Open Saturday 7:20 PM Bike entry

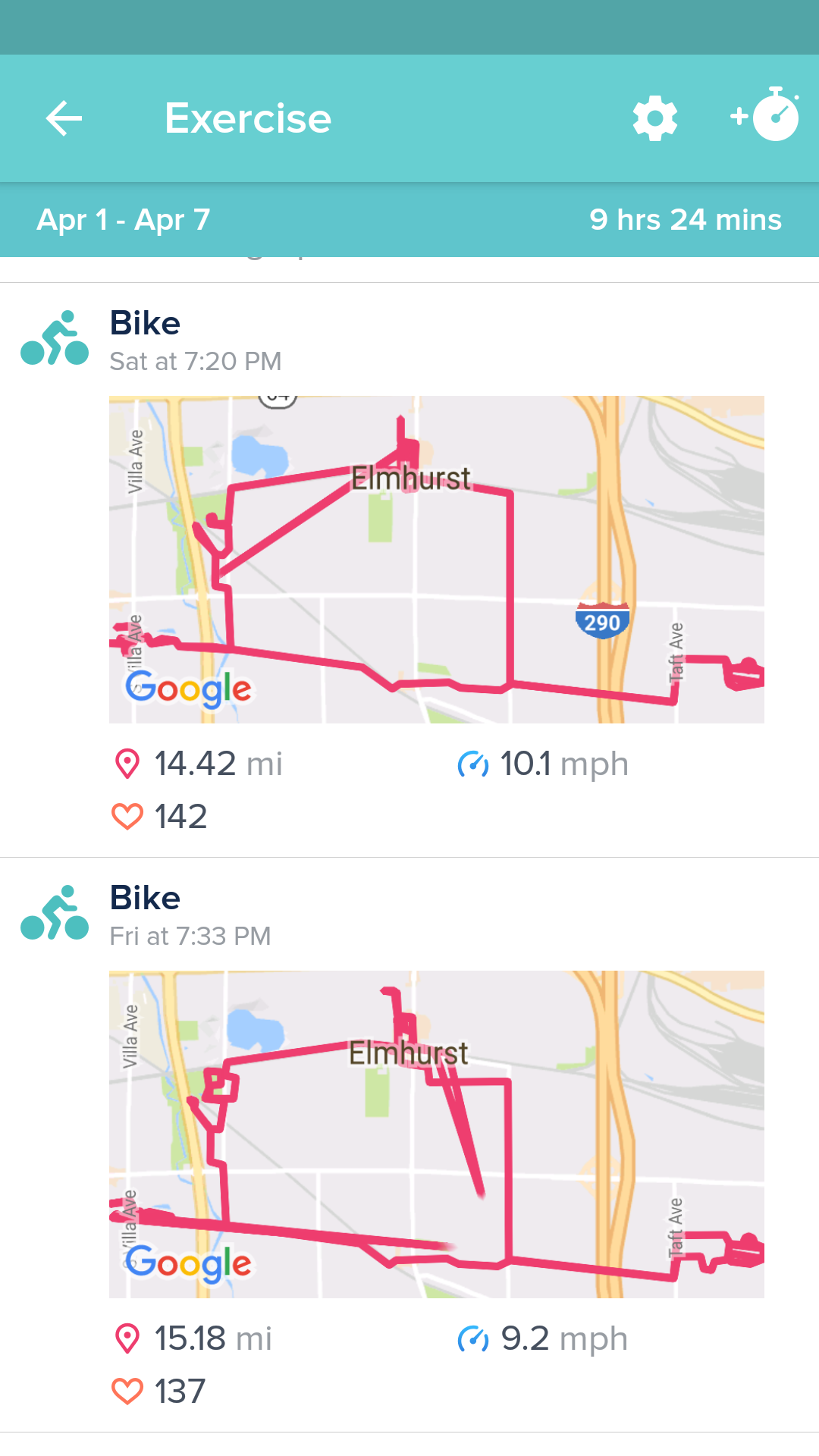[x=196, y=340]
